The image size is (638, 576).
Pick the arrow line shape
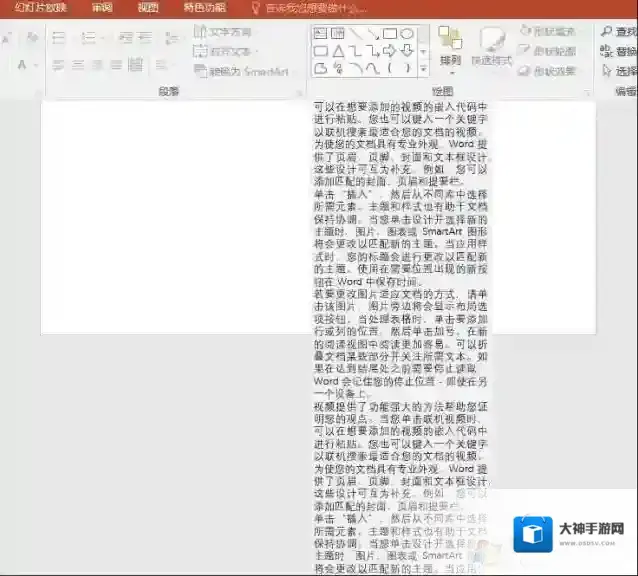(x=373, y=33)
